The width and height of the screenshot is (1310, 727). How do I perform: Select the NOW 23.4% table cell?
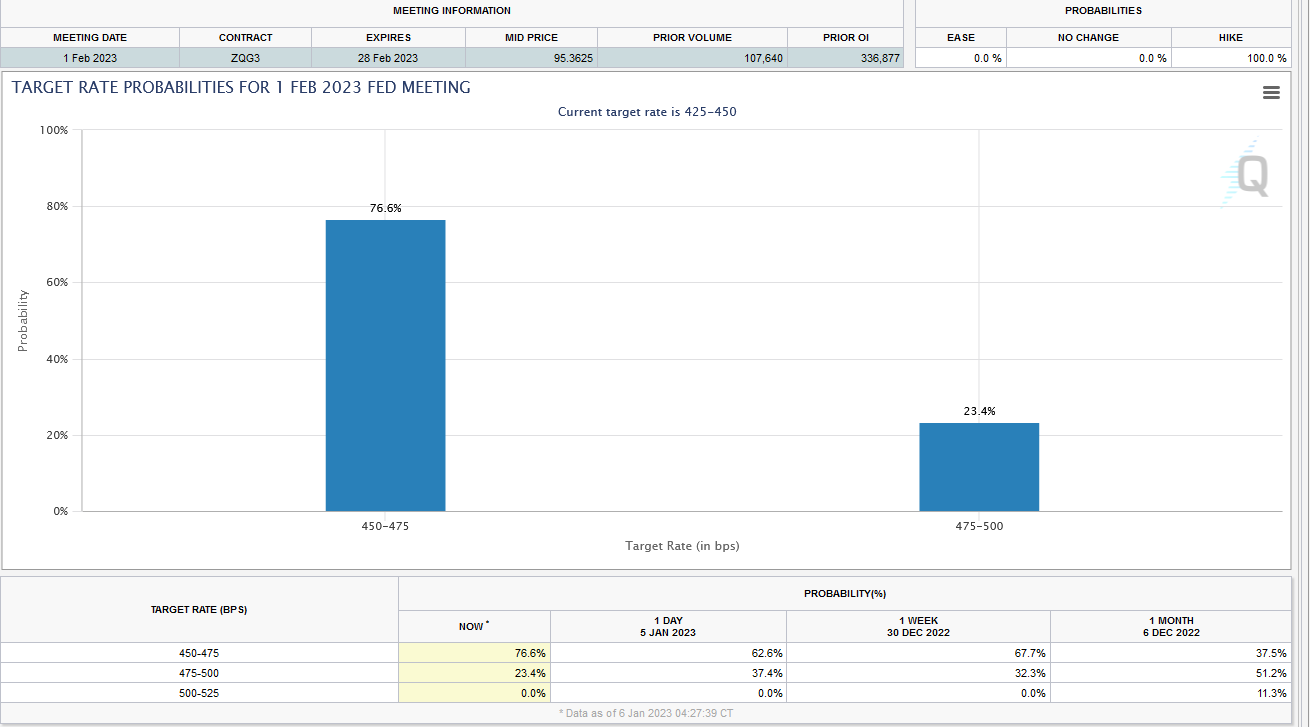[x=474, y=673]
